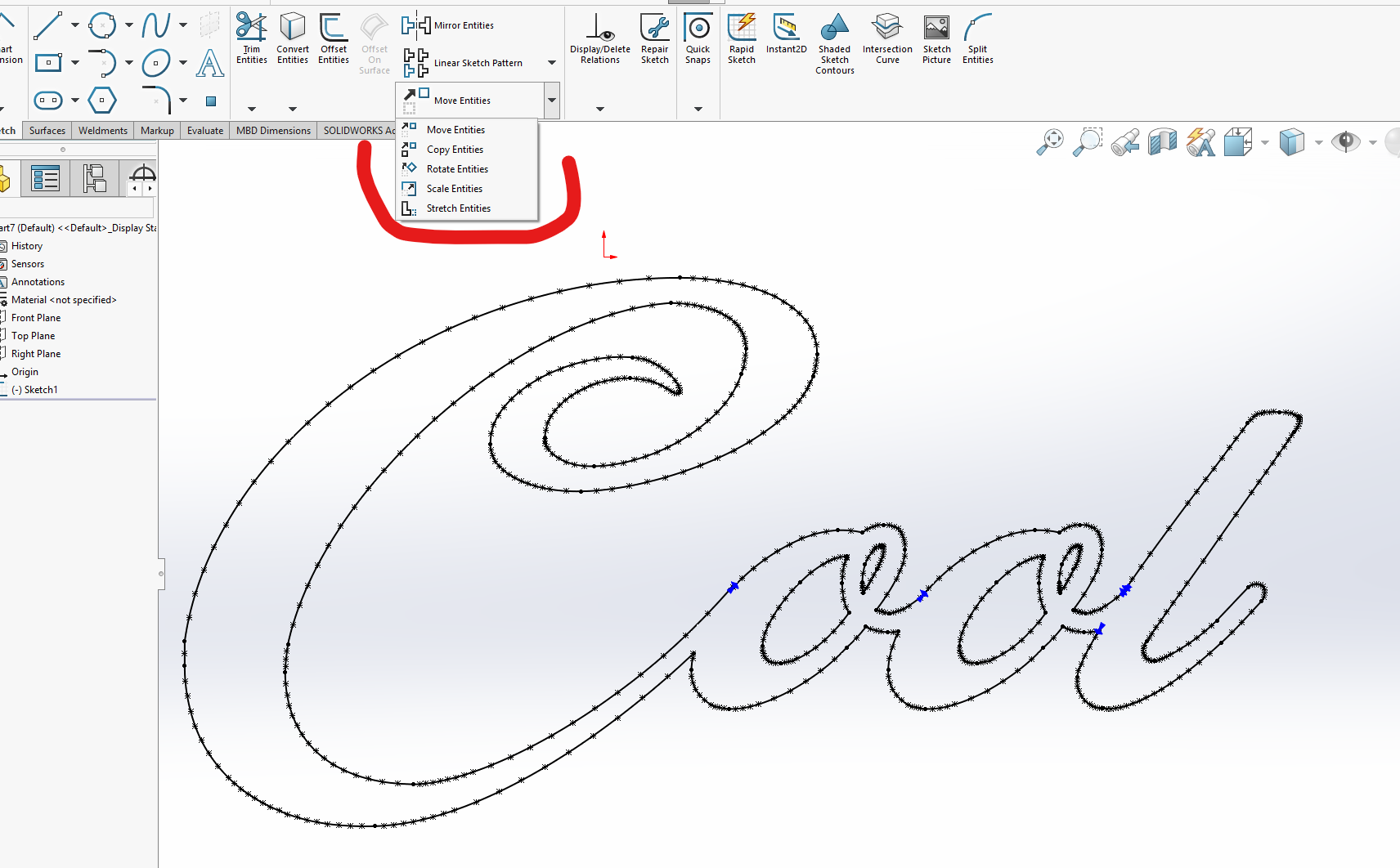
Task: Switch to Evaluate tab
Action: coord(205,131)
